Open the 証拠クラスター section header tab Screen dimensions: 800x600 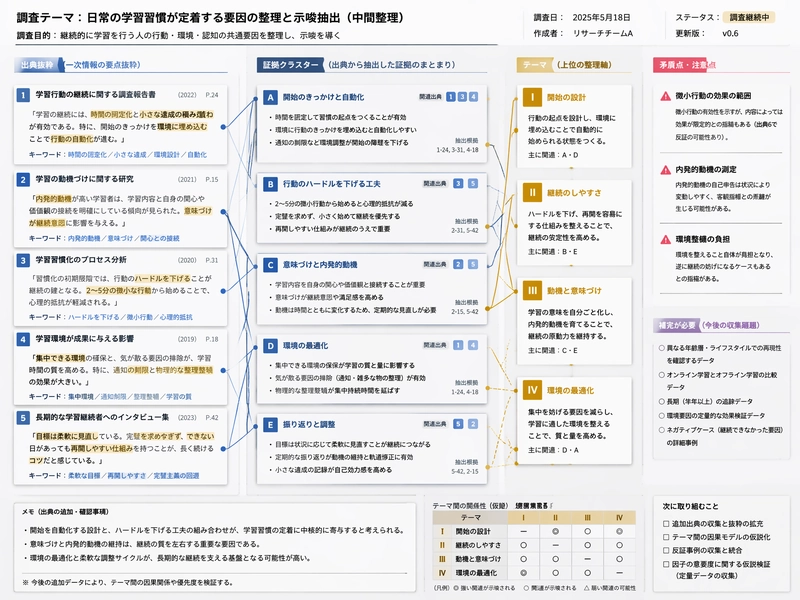(290, 65)
